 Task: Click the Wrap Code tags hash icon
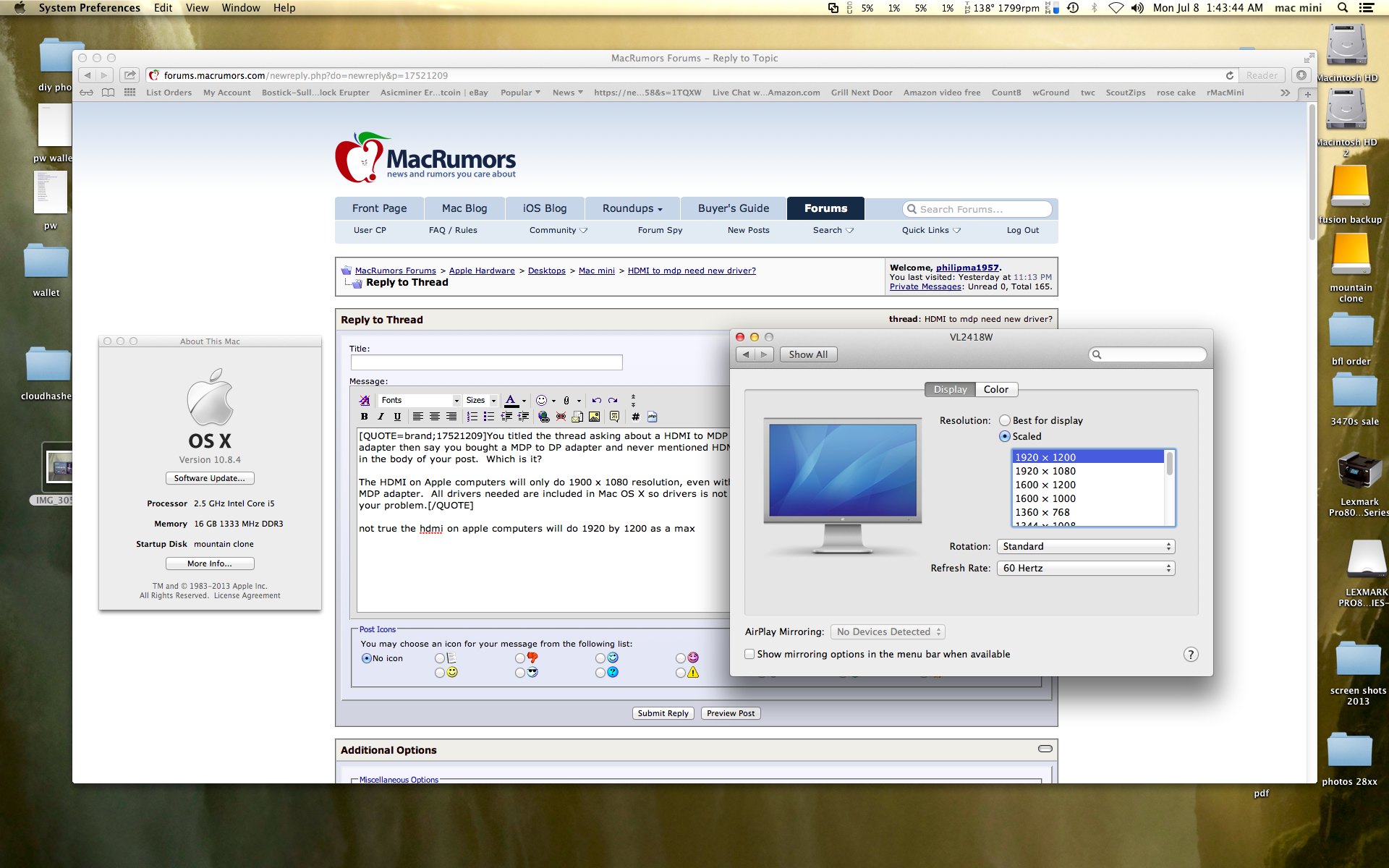pos(635,417)
